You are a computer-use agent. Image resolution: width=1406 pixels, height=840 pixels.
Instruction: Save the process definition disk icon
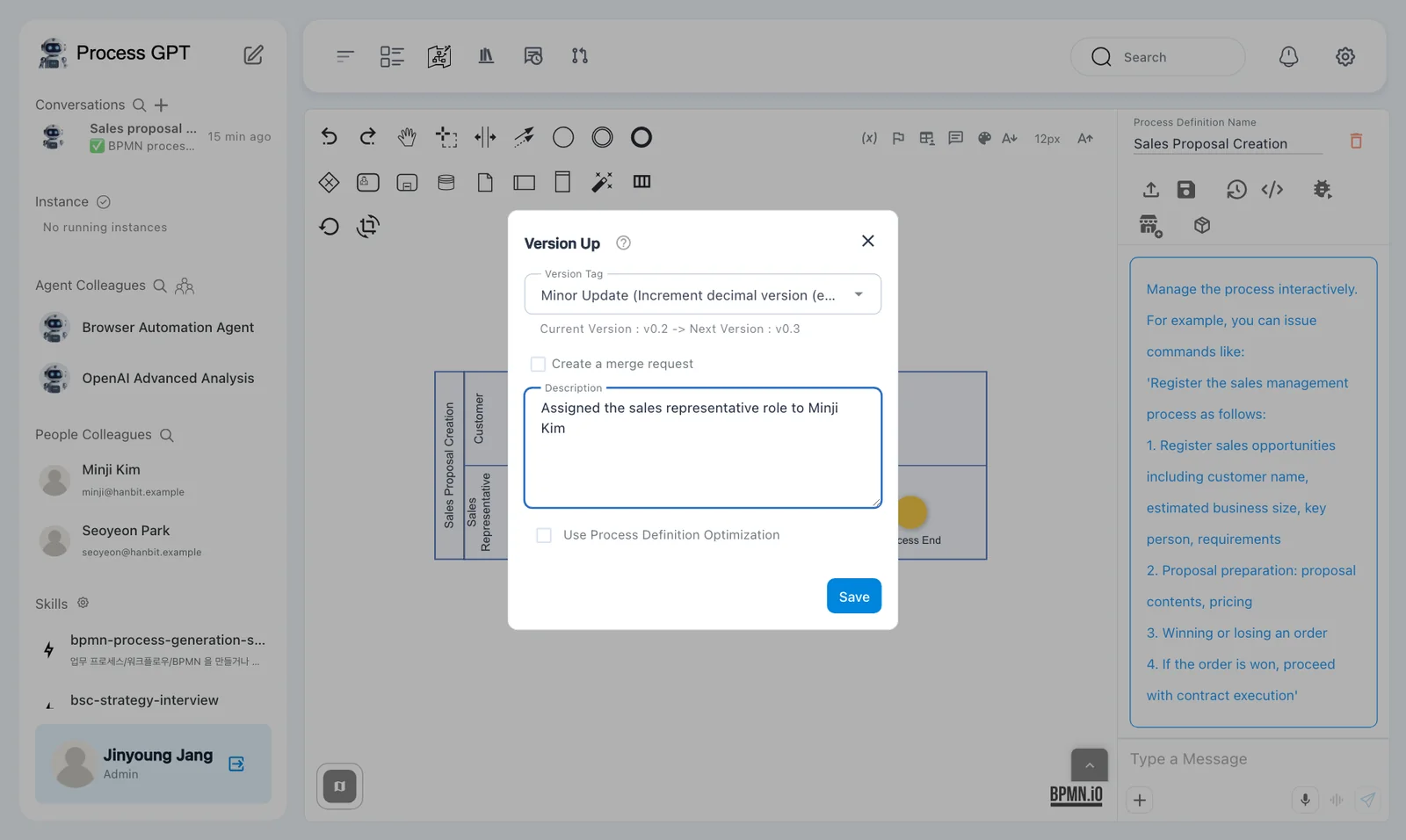pyautogui.click(x=1186, y=190)
